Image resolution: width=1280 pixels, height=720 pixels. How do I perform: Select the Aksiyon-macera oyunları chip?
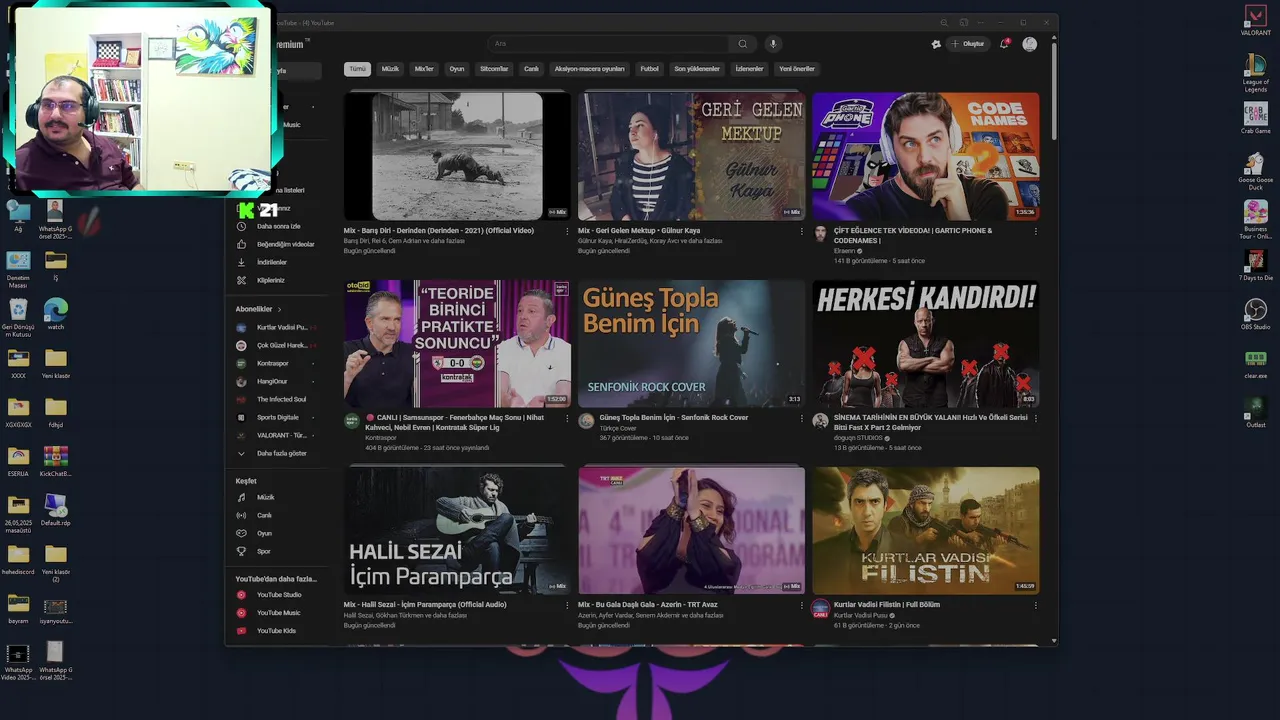(590, 69)
